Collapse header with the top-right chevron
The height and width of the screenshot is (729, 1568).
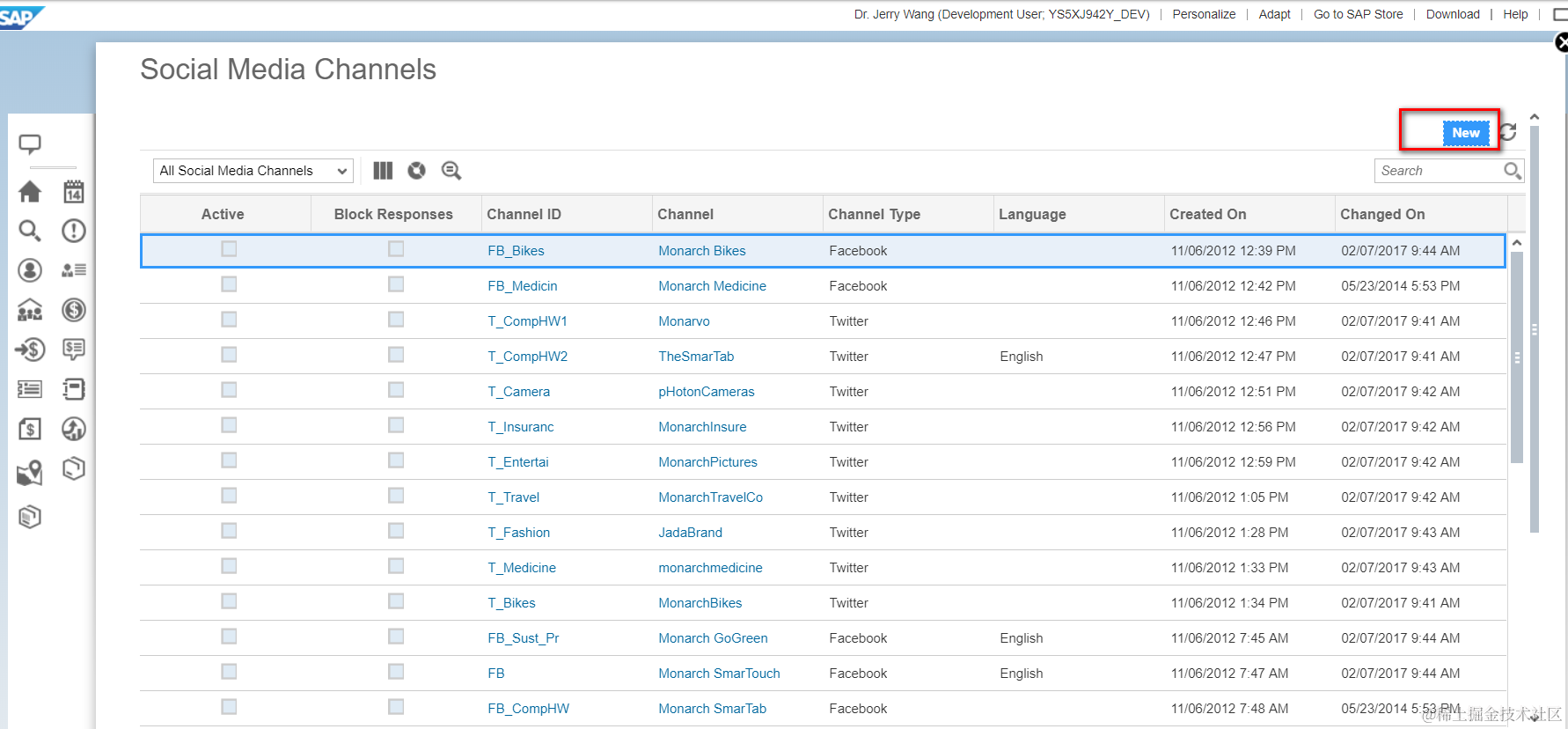[x=1535, y=116]
